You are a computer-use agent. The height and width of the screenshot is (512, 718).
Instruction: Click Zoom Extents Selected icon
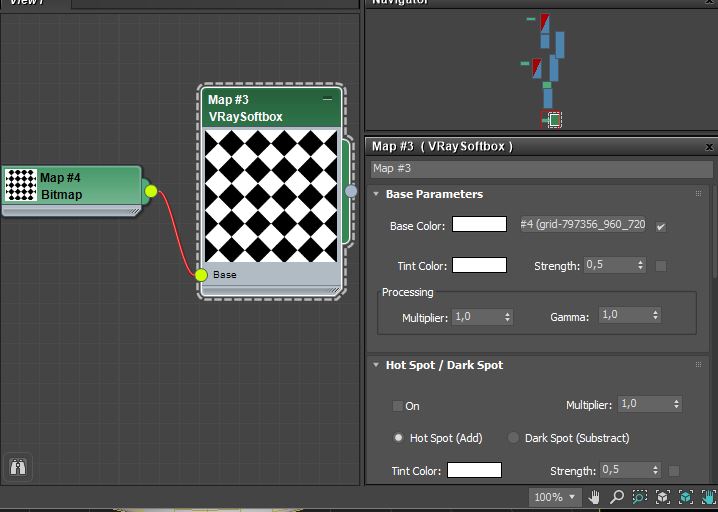686,497
